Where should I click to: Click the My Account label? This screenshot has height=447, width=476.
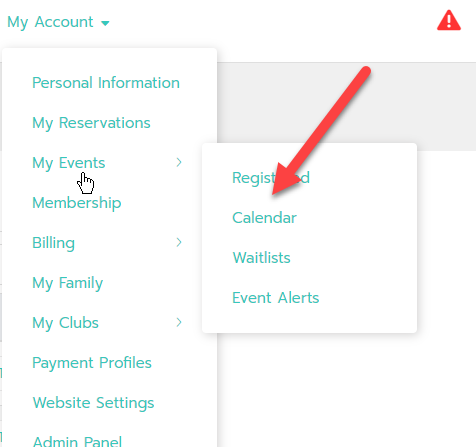click(x=50, y=22)
